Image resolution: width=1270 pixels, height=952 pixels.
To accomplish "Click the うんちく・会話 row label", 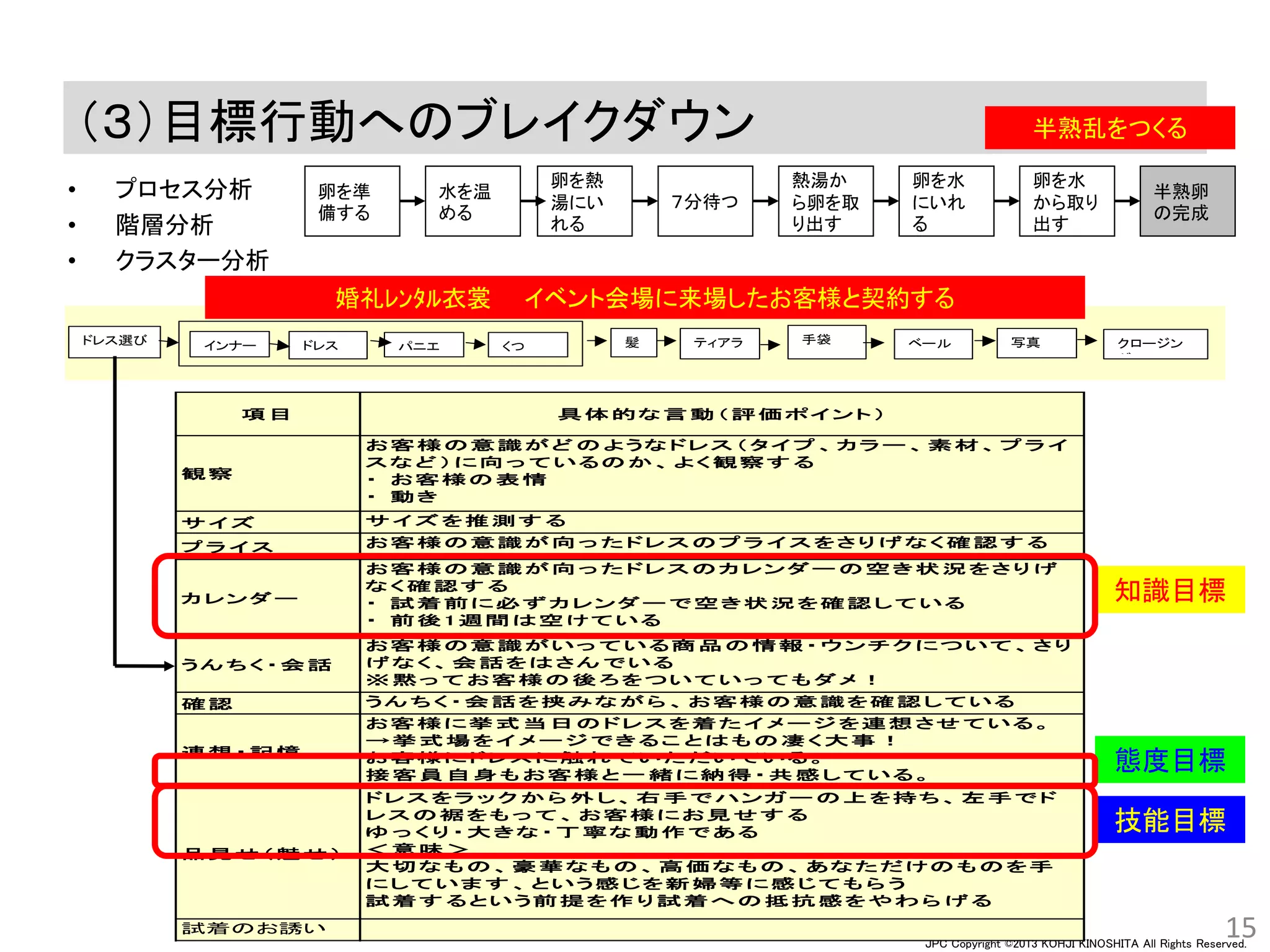I will click(x=256, y=664).
